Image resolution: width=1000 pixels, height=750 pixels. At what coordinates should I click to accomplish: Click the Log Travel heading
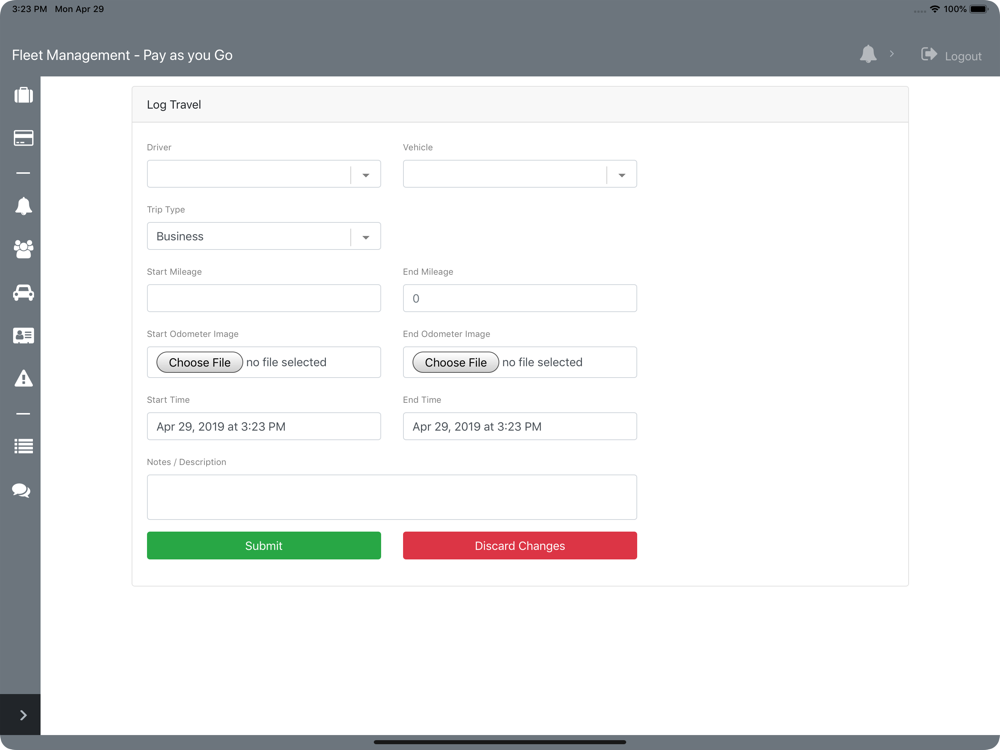click(x=173, y=105)
